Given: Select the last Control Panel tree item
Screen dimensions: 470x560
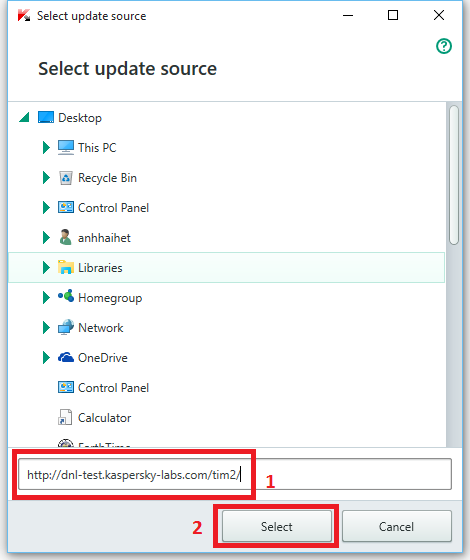Looking at the screenshot, I should (x=113, y=388).
